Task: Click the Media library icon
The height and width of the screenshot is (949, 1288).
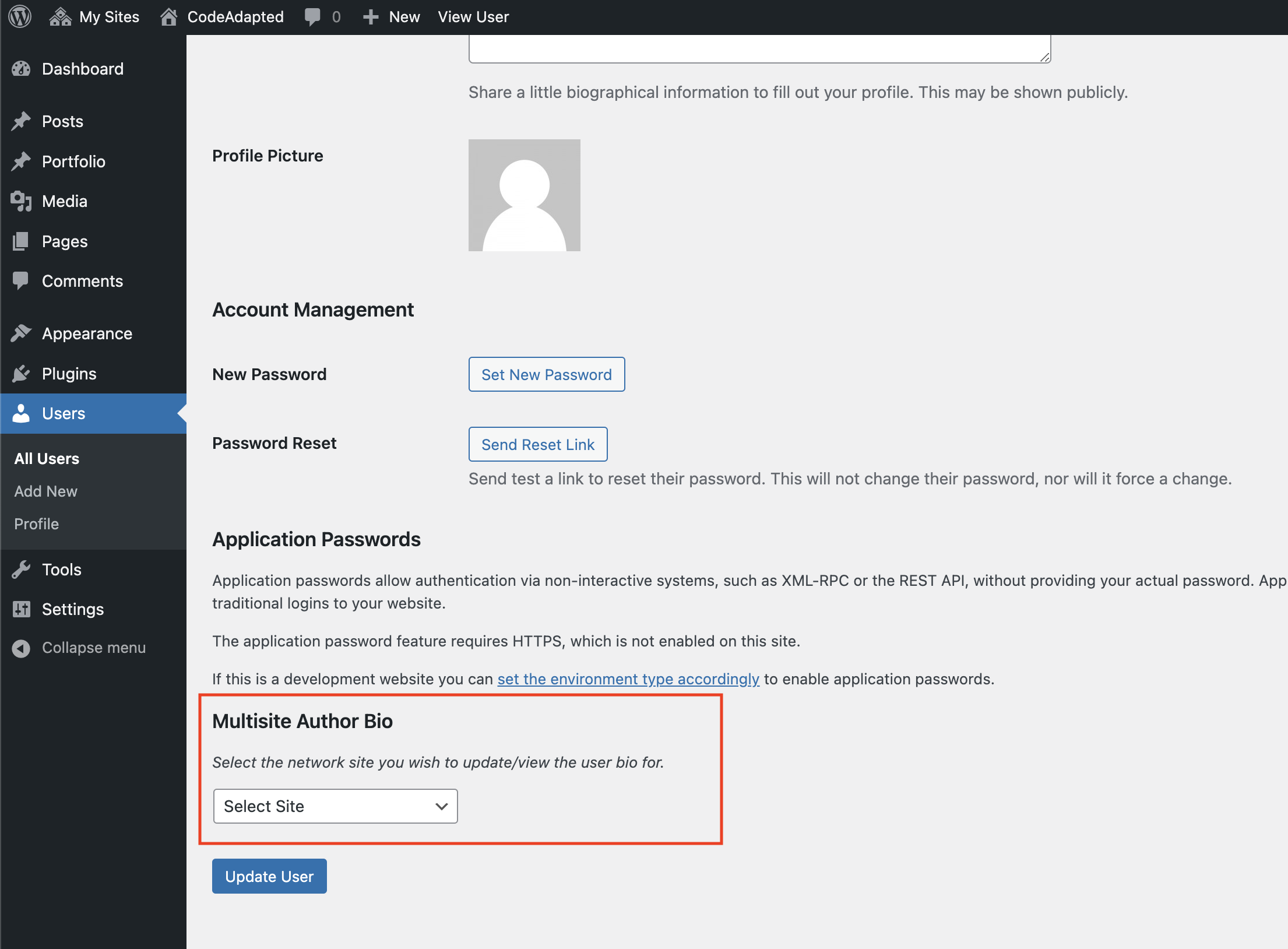Action: click(21, 201)
